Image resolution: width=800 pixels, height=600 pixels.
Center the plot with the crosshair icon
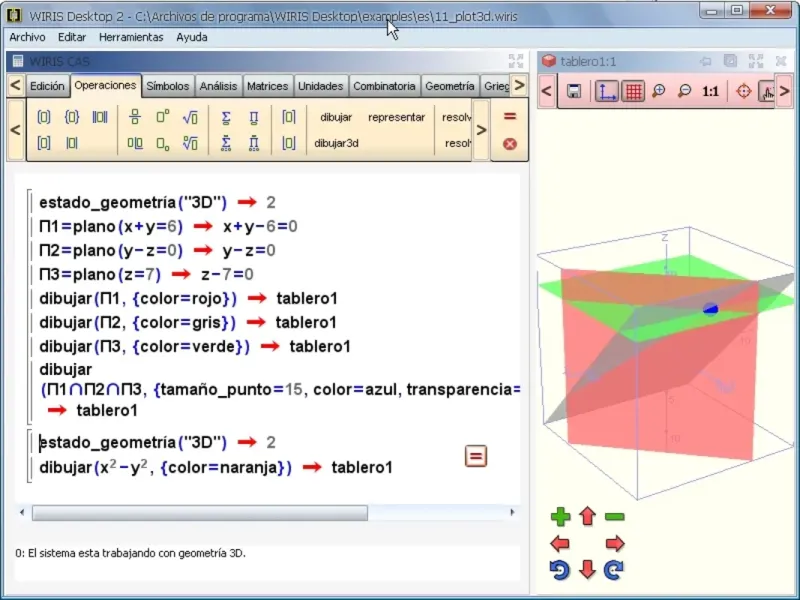[x=744, y=91]
